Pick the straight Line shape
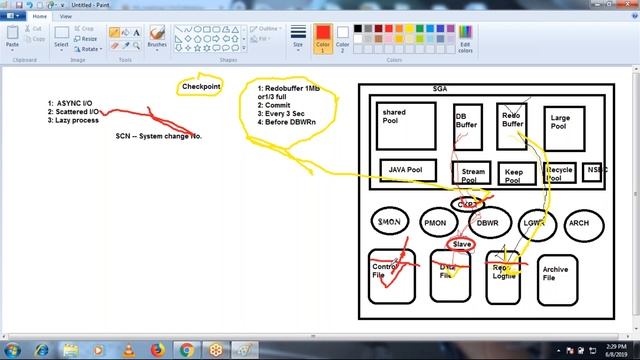This screenshot has width=640, height=360. 179,29
